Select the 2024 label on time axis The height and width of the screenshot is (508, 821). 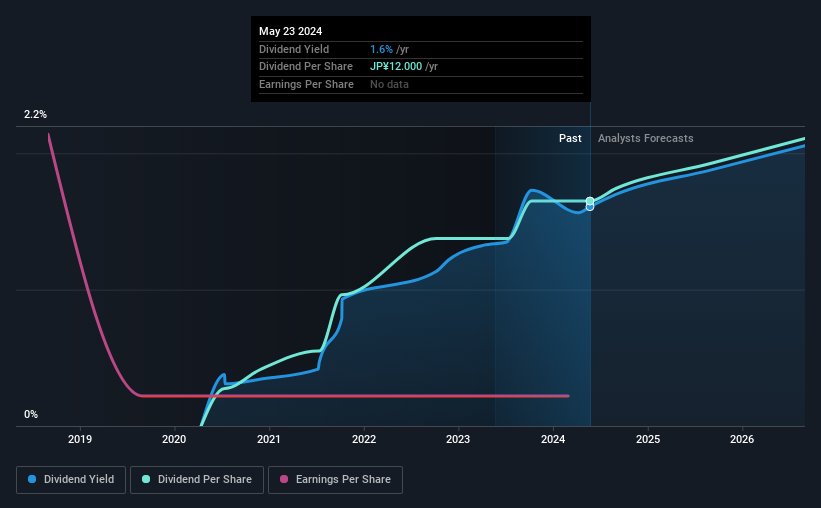point(553,439)
